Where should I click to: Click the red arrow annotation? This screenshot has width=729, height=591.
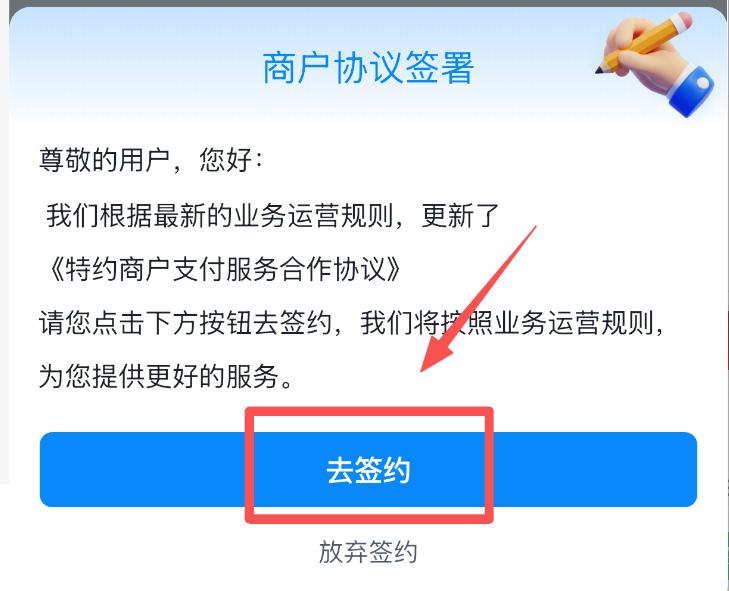(478, 299)
